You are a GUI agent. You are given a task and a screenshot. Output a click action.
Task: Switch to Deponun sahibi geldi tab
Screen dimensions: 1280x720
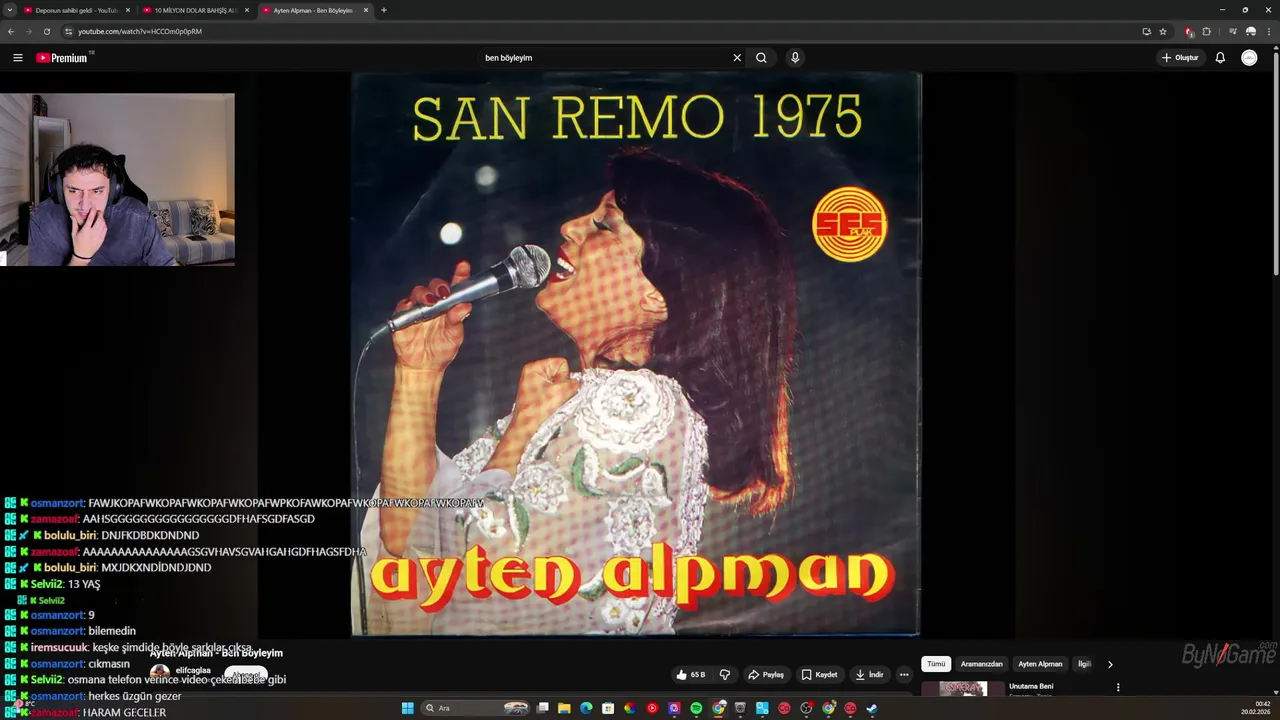(75, 10)
